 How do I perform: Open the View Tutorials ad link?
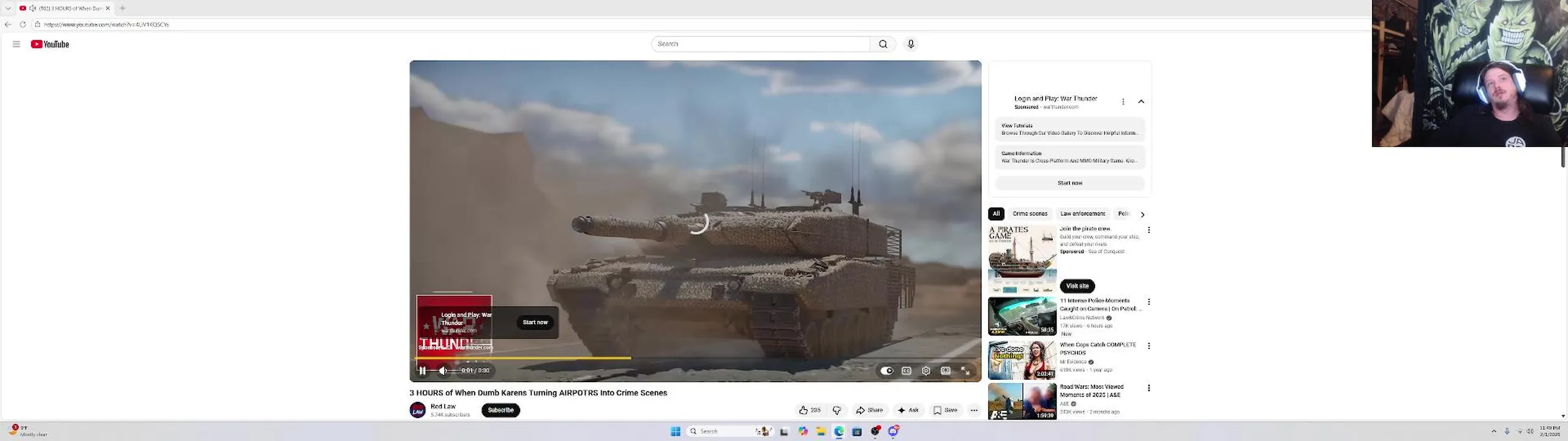[x=1070, y=129]
